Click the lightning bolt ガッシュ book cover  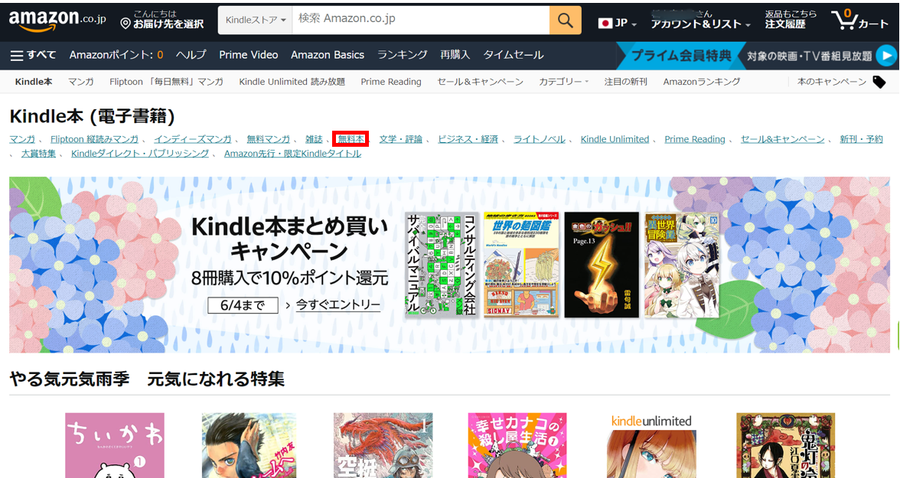[602, 265]
